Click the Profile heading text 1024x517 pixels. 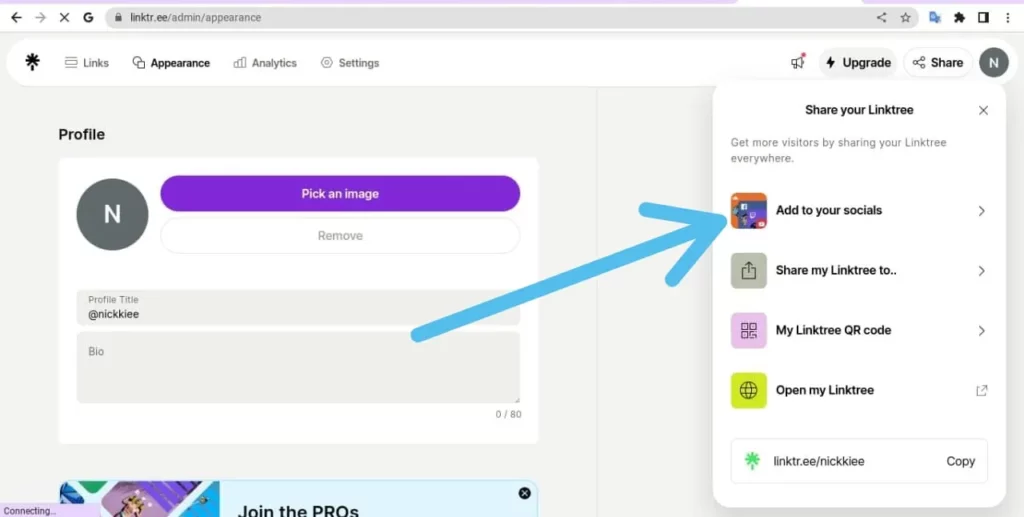pyautogui.click(x=82, y=134)
